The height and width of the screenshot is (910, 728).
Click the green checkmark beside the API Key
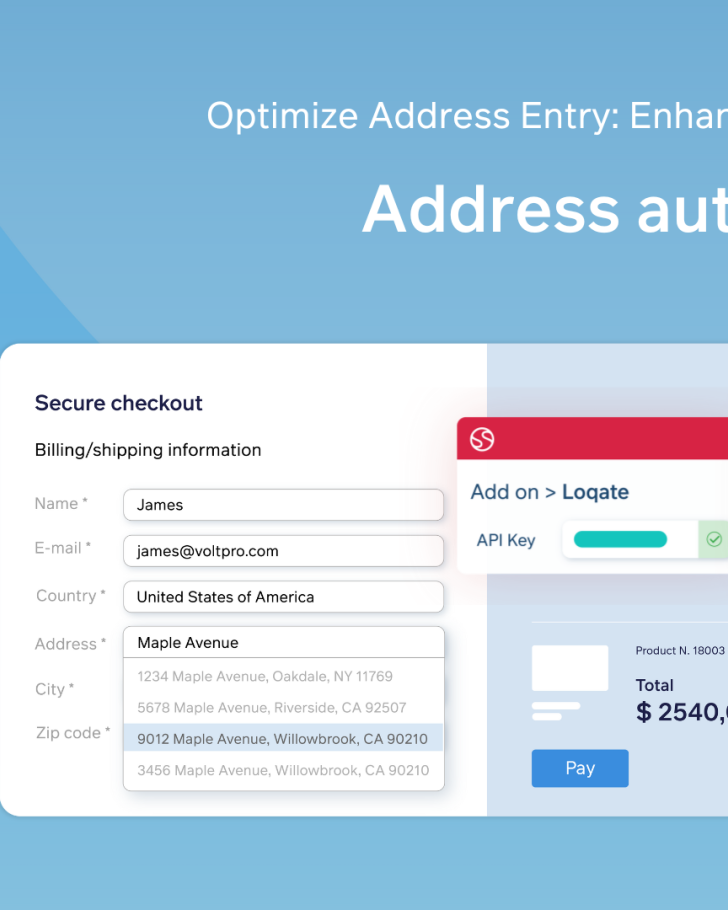(714, 539)
